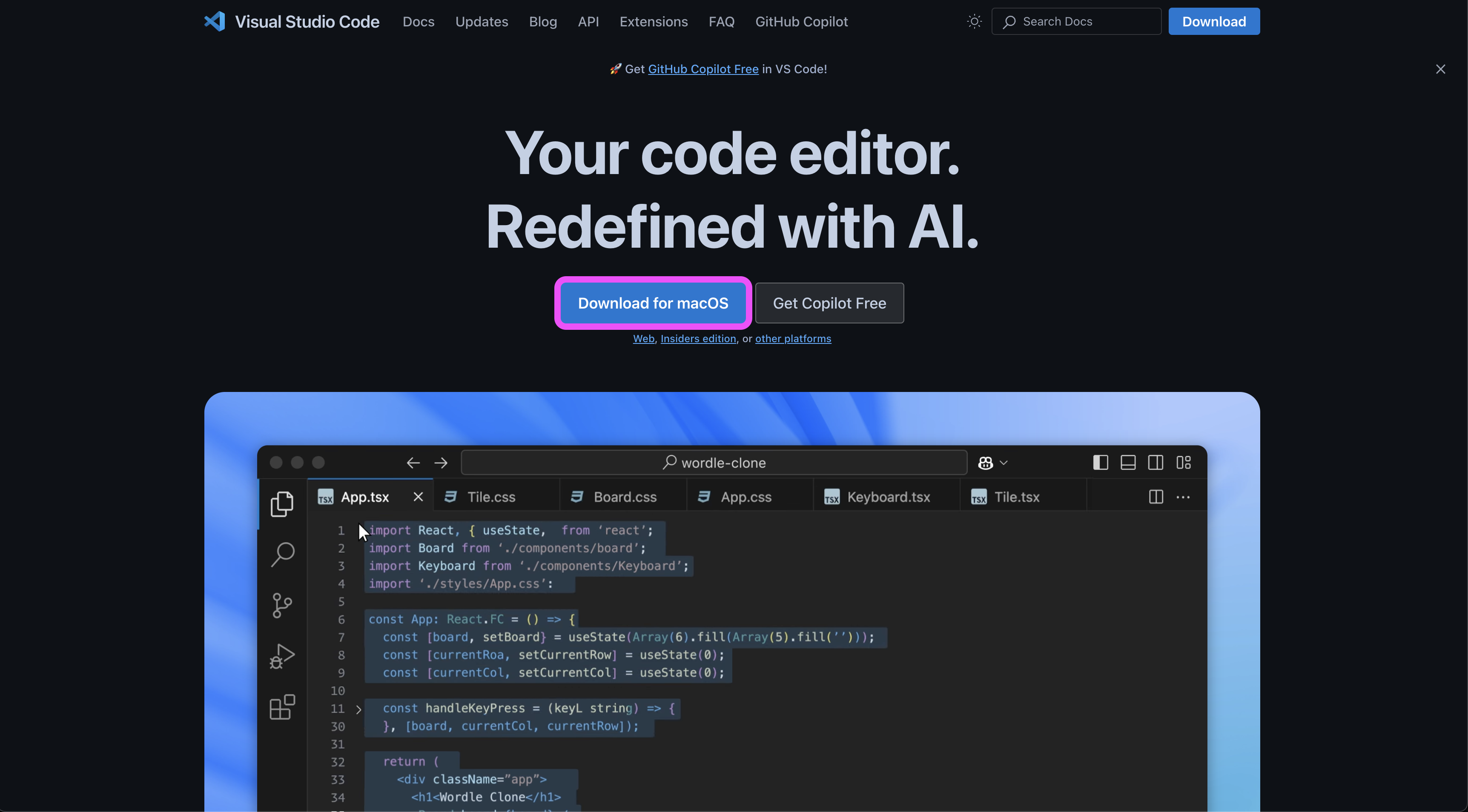Click the editor back navigation arrow

click(x=413, y=463)
